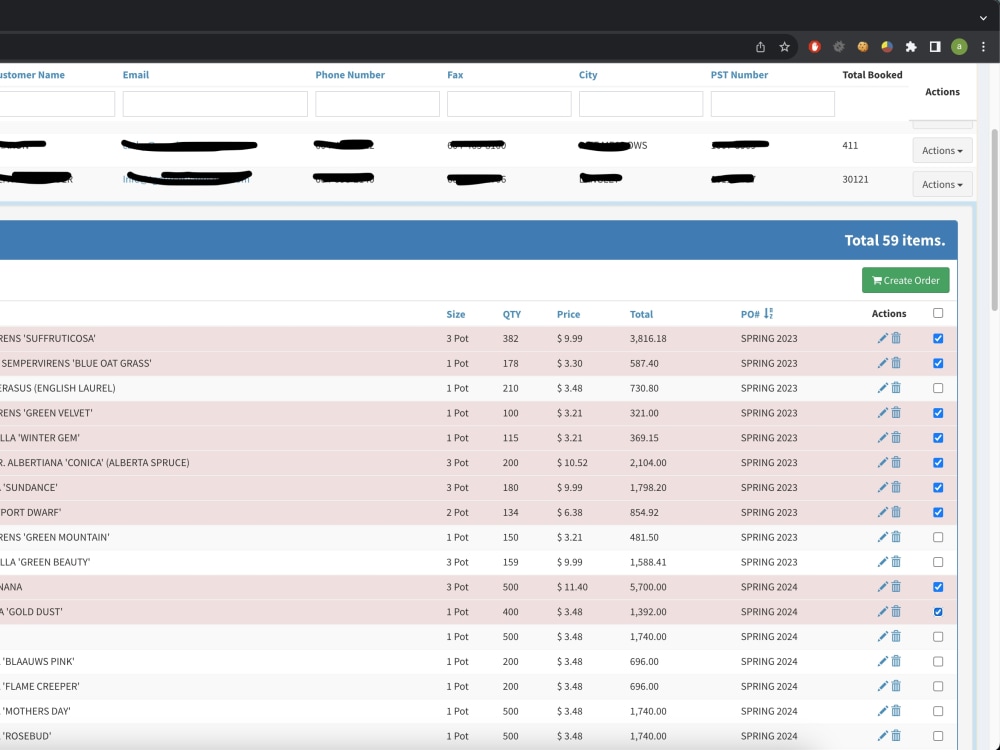Edit the BUXUS 'SUFFRUTICOSA' row using pencil icon

coord(881,338)
